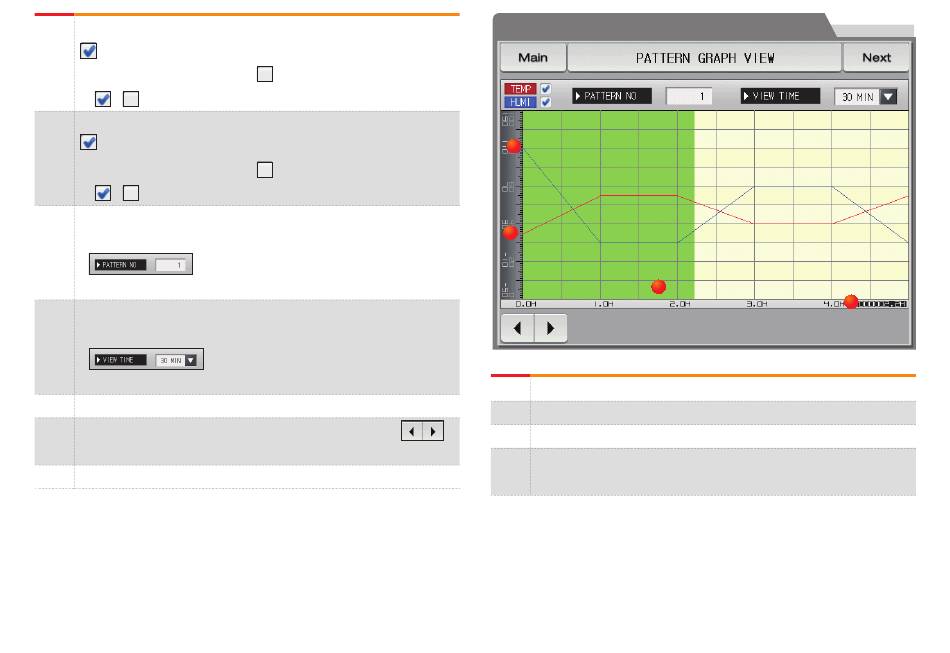The width and height of the screenshot is (950, 653).
Task: Open the 30 MIN view time dropdown arrow on the graph screen
Action: [889, 97]
